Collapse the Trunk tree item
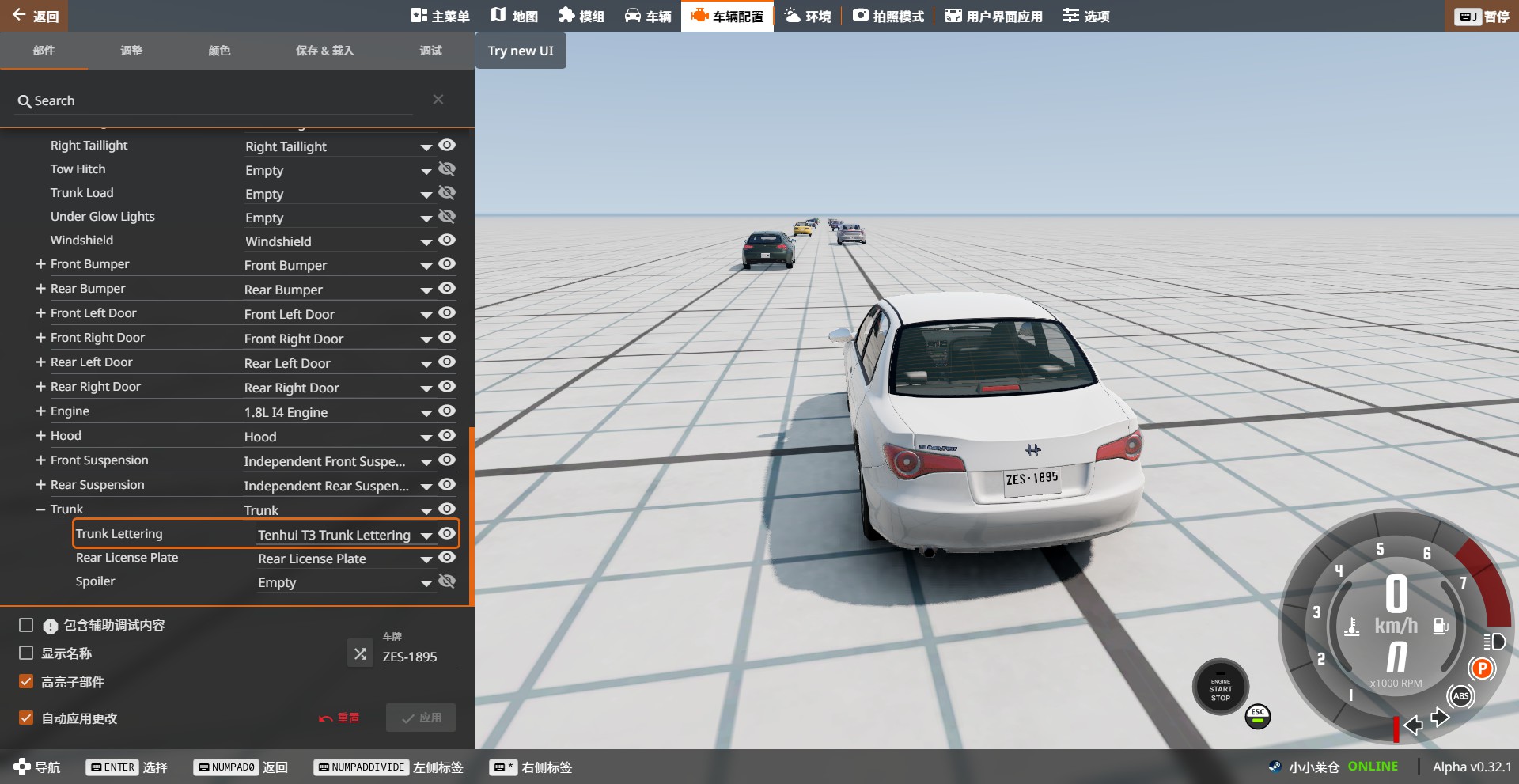 [x=40, y=509]
